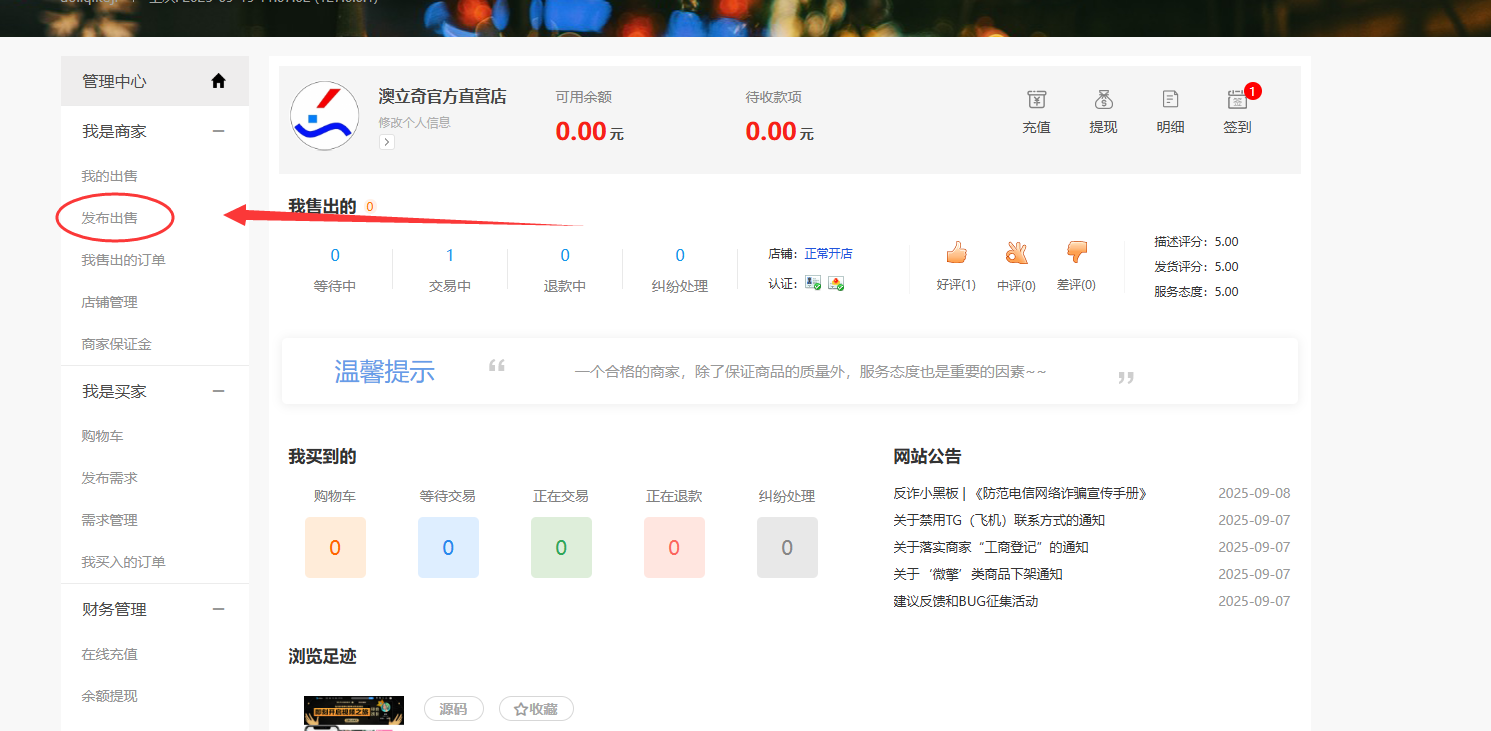Click the store avatar logo
The image size is (1491, 731).
tap(324, 115)
